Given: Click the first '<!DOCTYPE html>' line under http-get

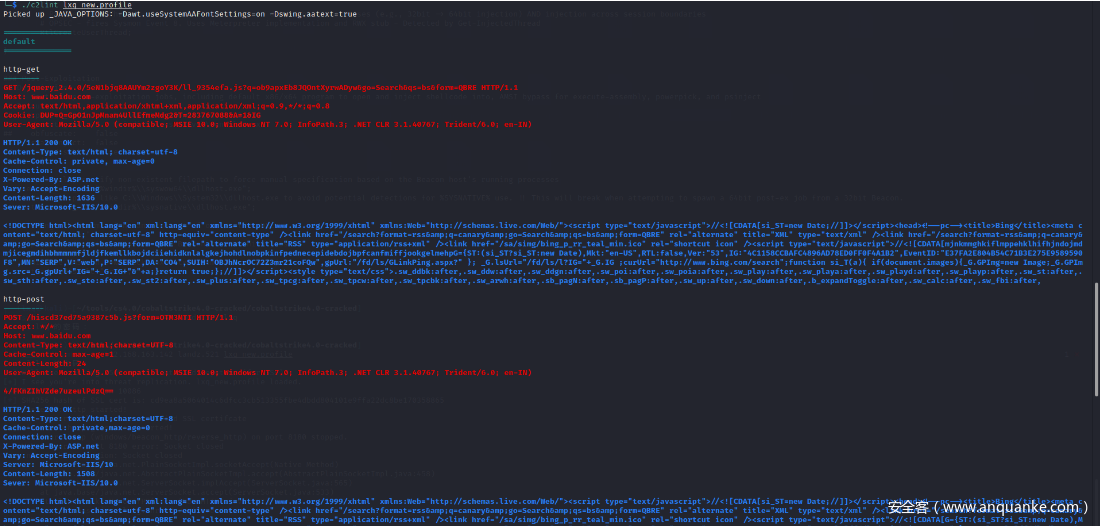Looking at the screenshot, I should point(542,225).
